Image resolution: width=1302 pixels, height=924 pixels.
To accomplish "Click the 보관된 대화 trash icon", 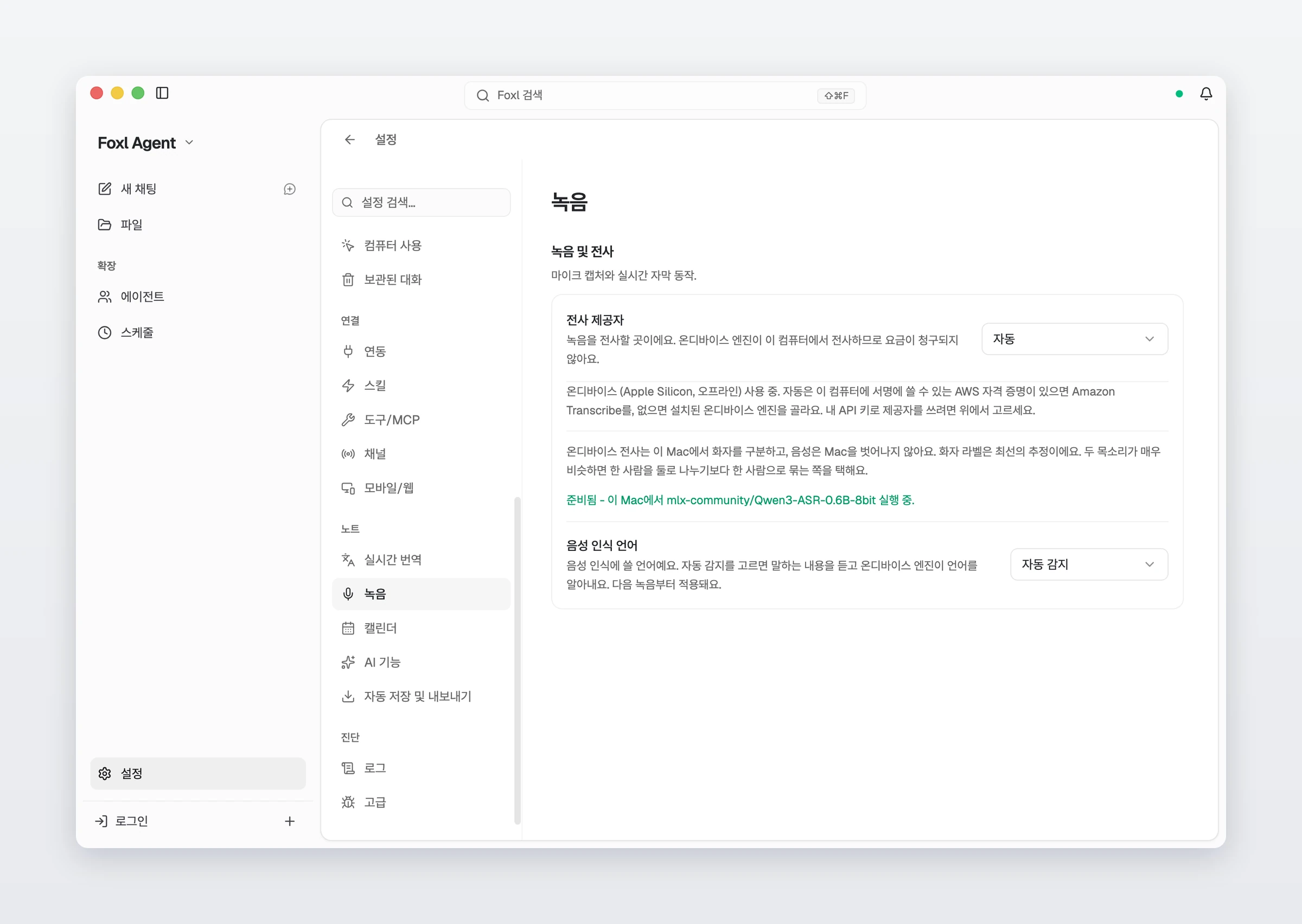I will [x=348, y=279].
